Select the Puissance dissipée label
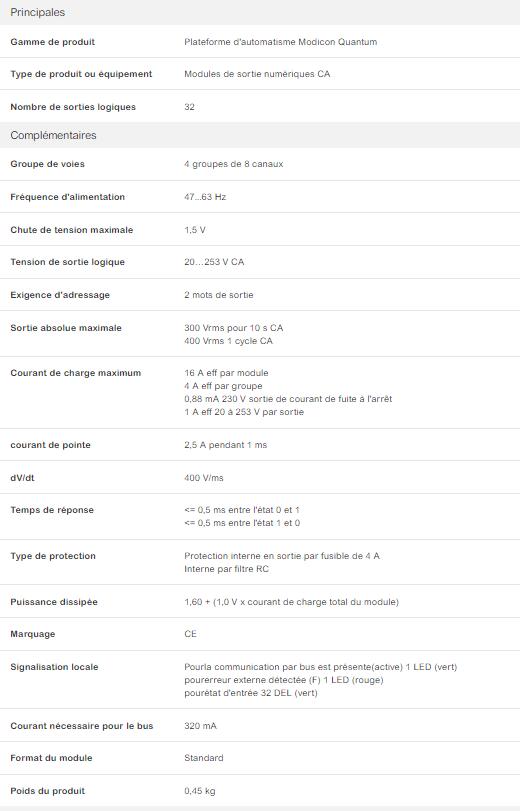This screenshot has height=811, width=520. pyautogui.click(x=54, y=602)
